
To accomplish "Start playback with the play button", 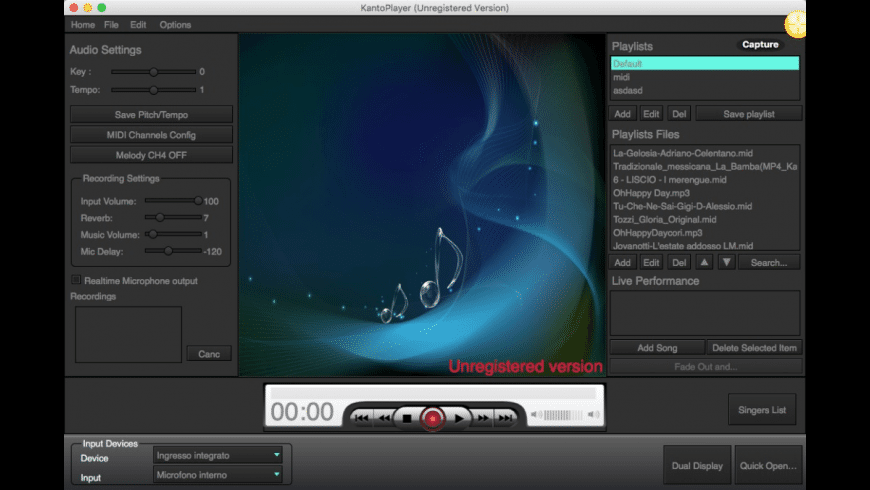I will (458, 417).
